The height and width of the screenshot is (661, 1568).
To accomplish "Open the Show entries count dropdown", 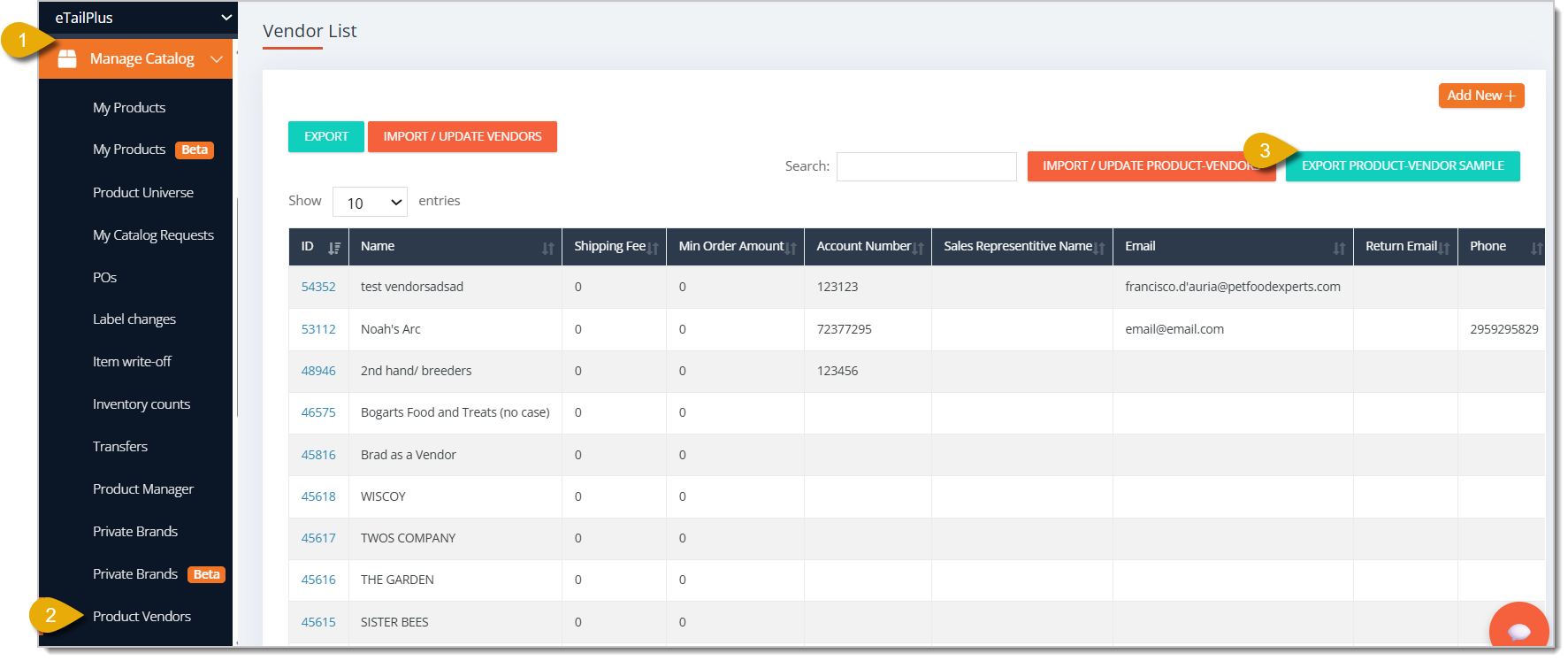I will tap(370, 202).
